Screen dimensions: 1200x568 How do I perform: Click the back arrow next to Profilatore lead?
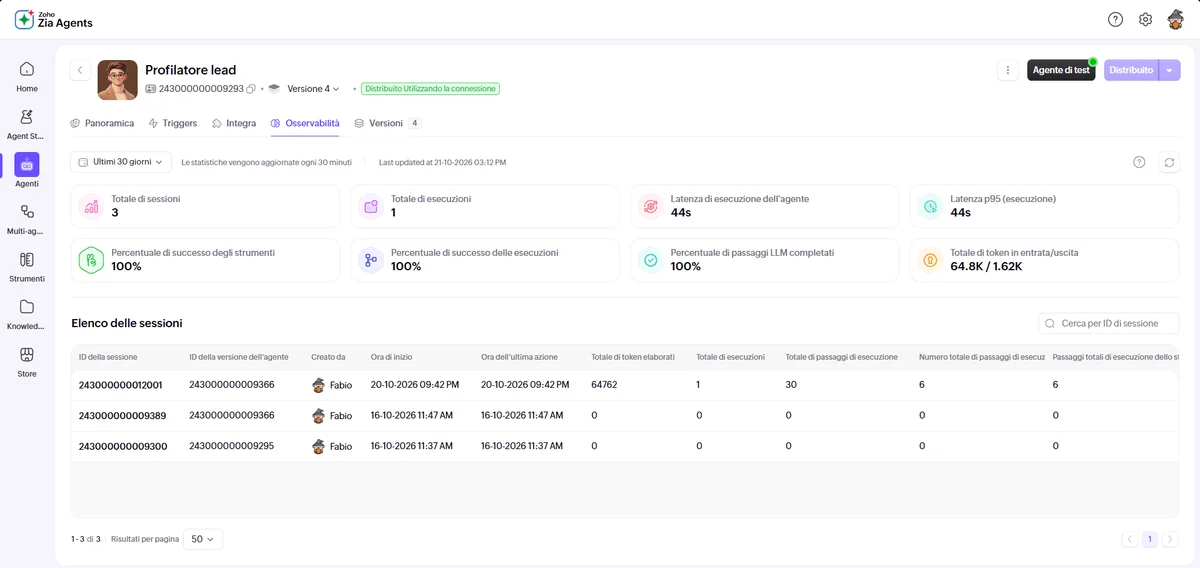(x=80, y=70)
